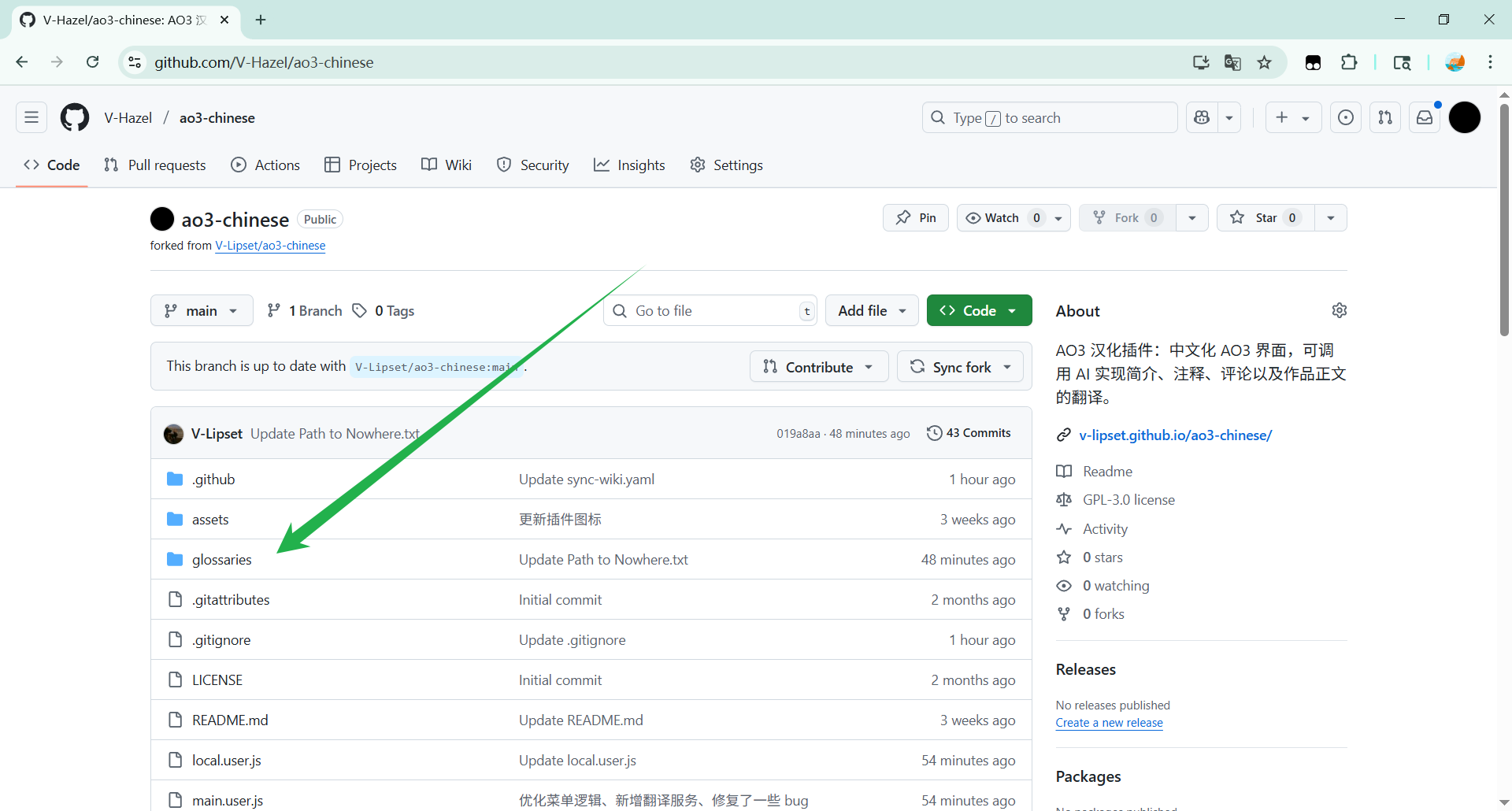Open the main branch selector dropdown
Screen dimensions: 1512x811
(202, 311)
